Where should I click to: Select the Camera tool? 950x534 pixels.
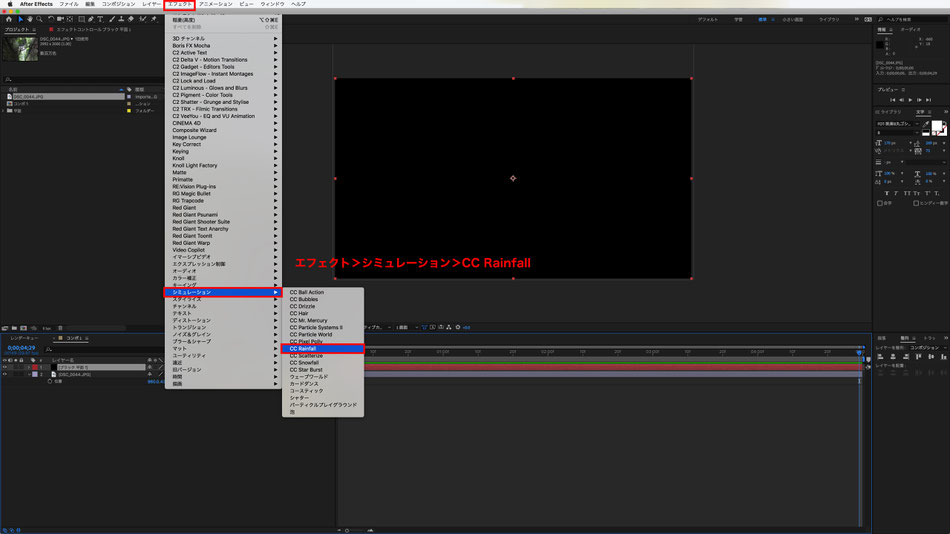pyautogui.click(x=61, y=19)
